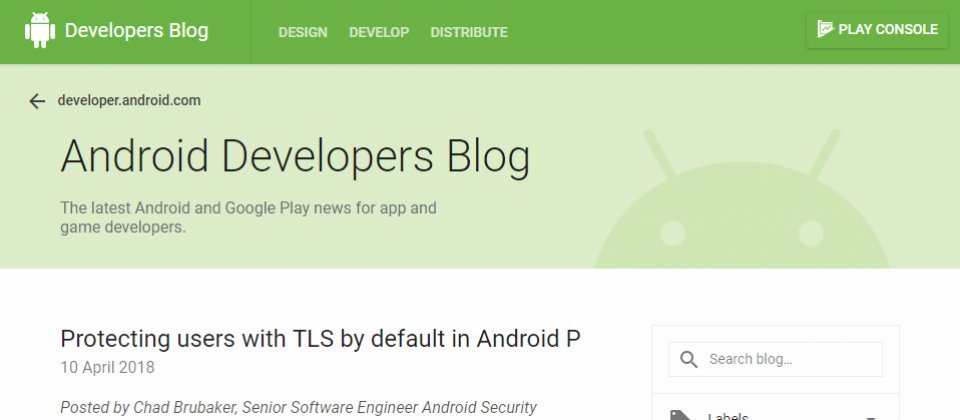Open the TLS by default article title
960x420 pixels.
click(320, 339)
